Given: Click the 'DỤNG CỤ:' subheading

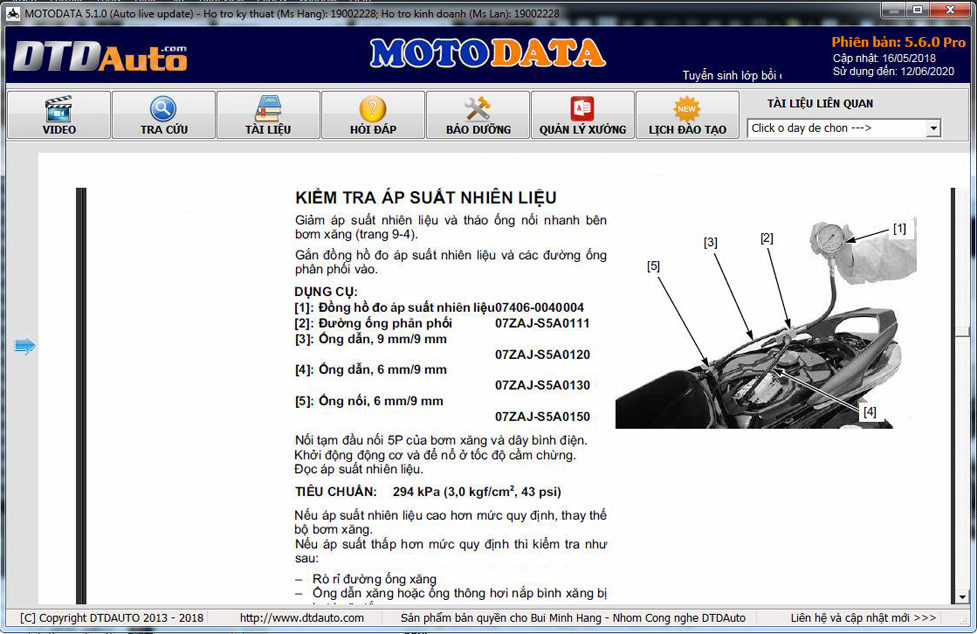Looking at the screenshot, I should point(326,291).
